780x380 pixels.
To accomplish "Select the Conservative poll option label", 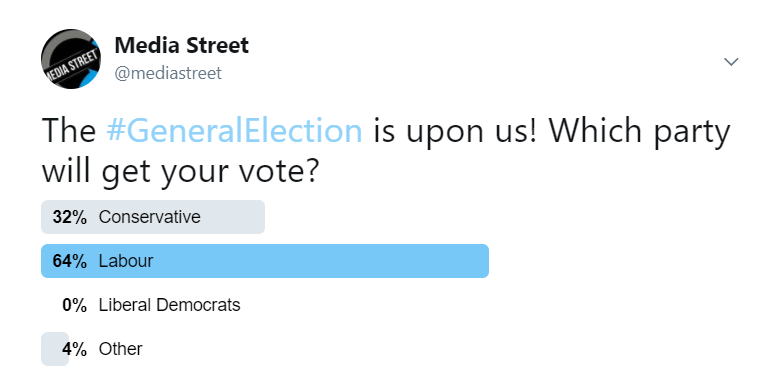I will [150, 217].
